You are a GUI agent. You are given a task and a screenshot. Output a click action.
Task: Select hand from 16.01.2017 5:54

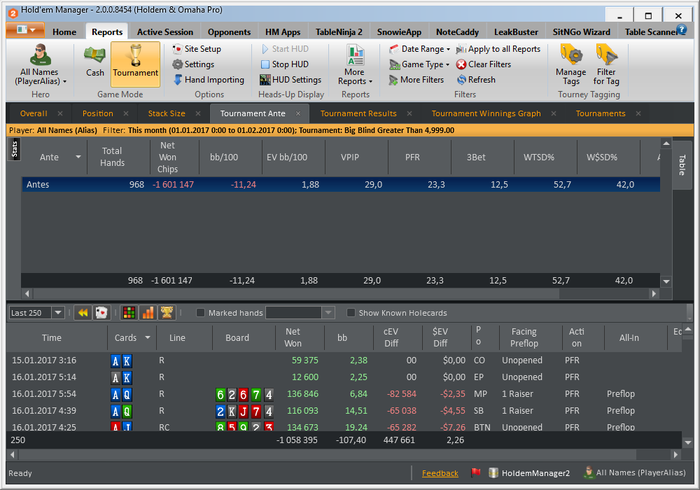click(344, 394)
